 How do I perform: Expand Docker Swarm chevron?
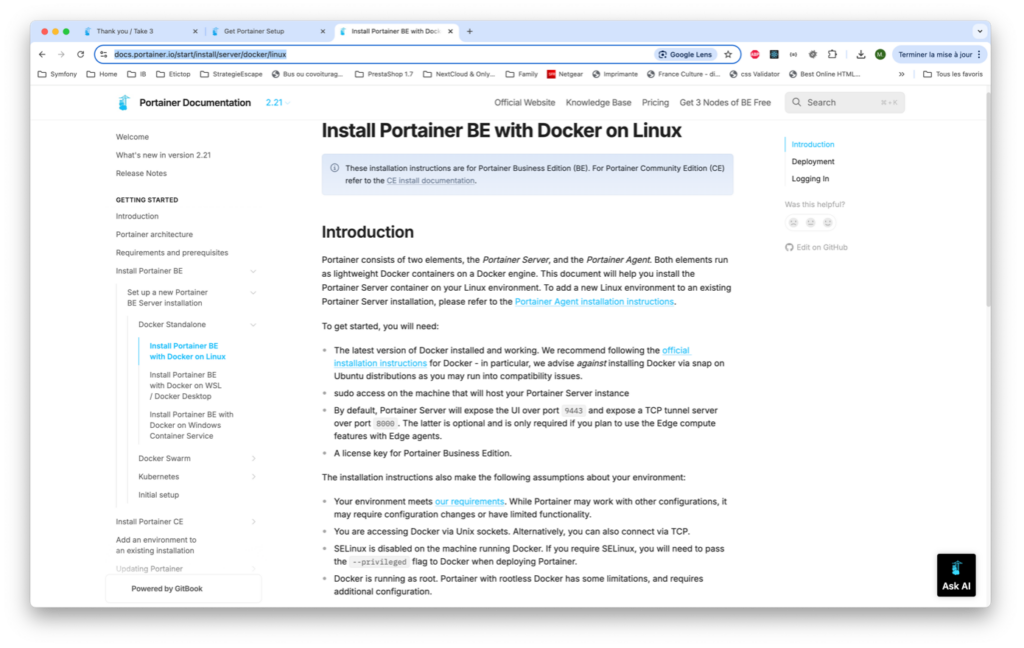[x=253, y=459]
